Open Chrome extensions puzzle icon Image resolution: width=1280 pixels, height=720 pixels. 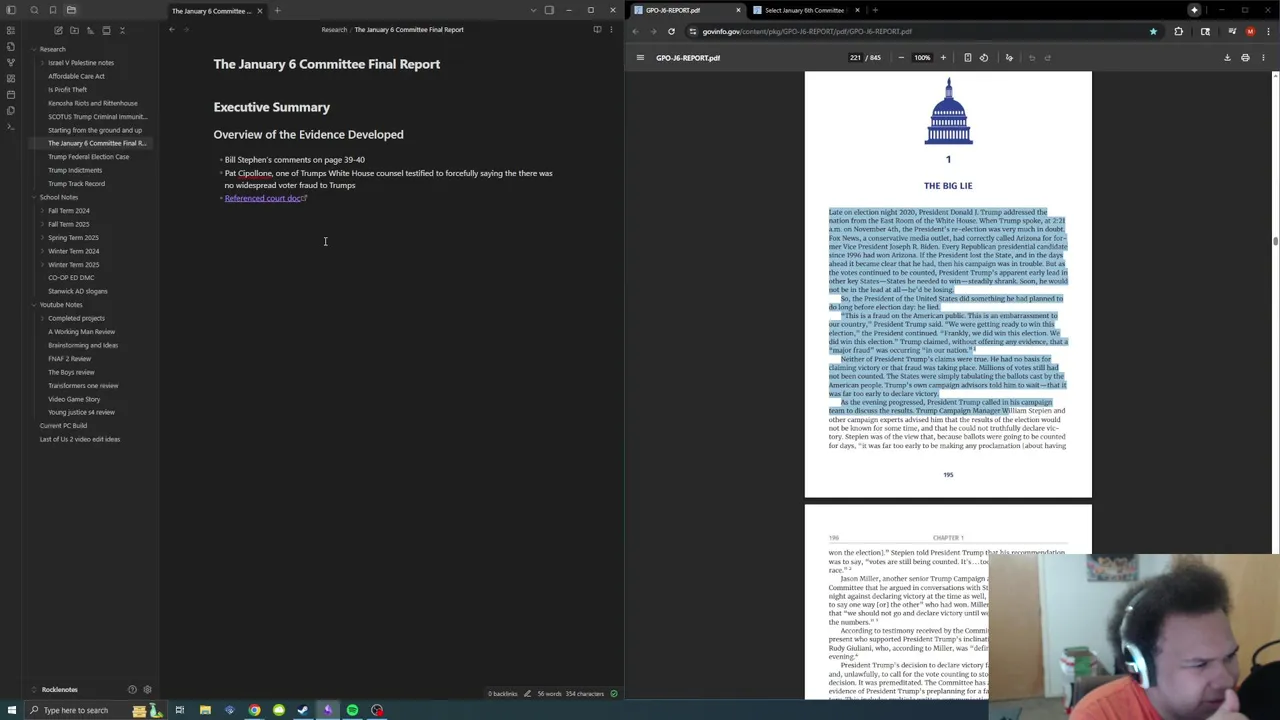coord(1178,31)
